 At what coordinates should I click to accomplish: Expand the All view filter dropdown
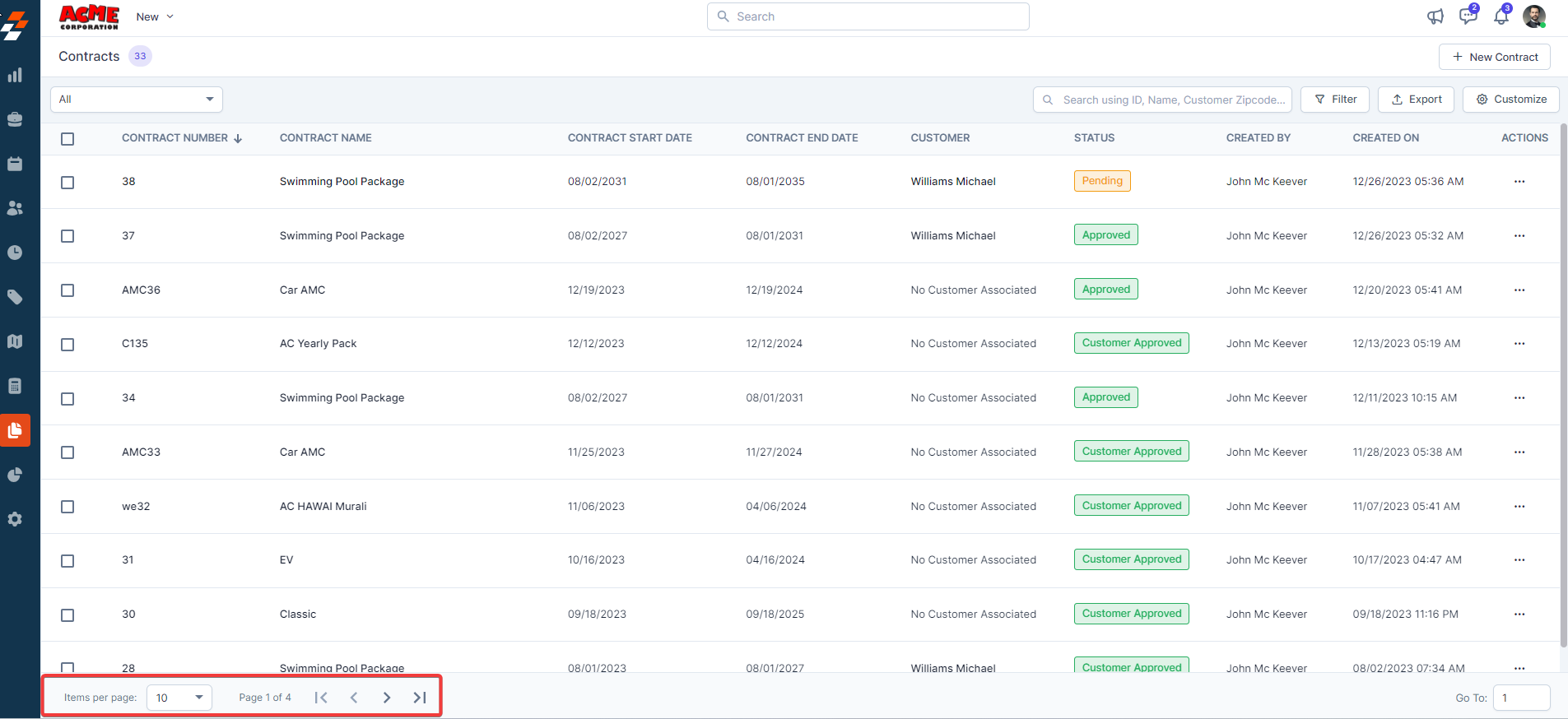tap(137, 100)
